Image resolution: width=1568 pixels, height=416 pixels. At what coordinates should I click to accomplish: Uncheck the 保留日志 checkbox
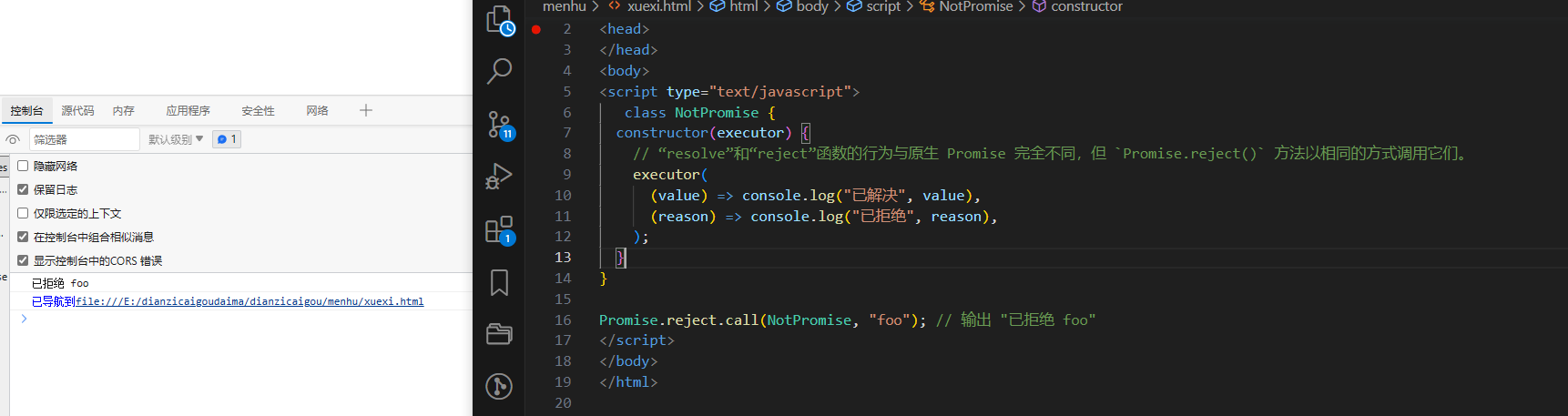click(23, 189)
